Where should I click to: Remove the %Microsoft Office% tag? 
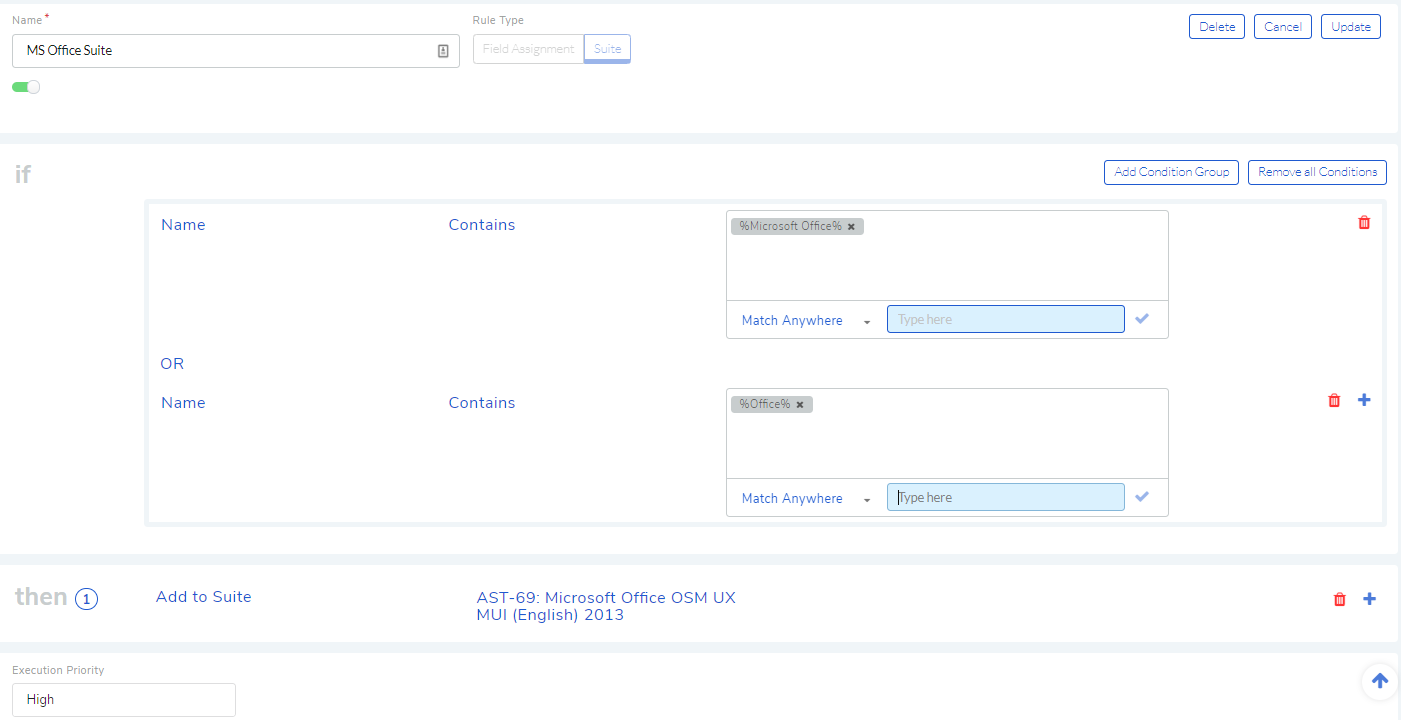point(851,227)
